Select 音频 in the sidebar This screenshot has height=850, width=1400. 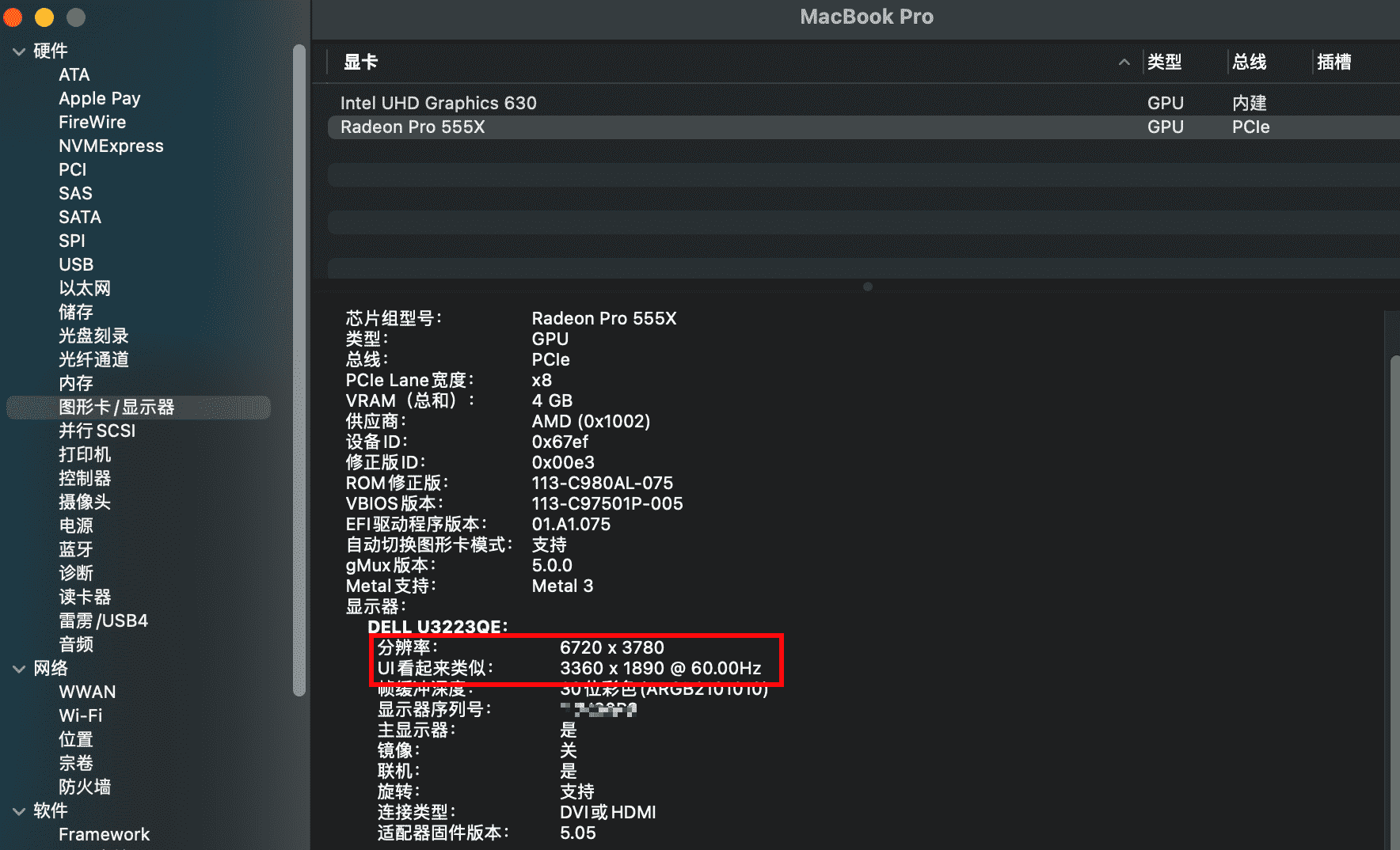[x=76, y=644]
